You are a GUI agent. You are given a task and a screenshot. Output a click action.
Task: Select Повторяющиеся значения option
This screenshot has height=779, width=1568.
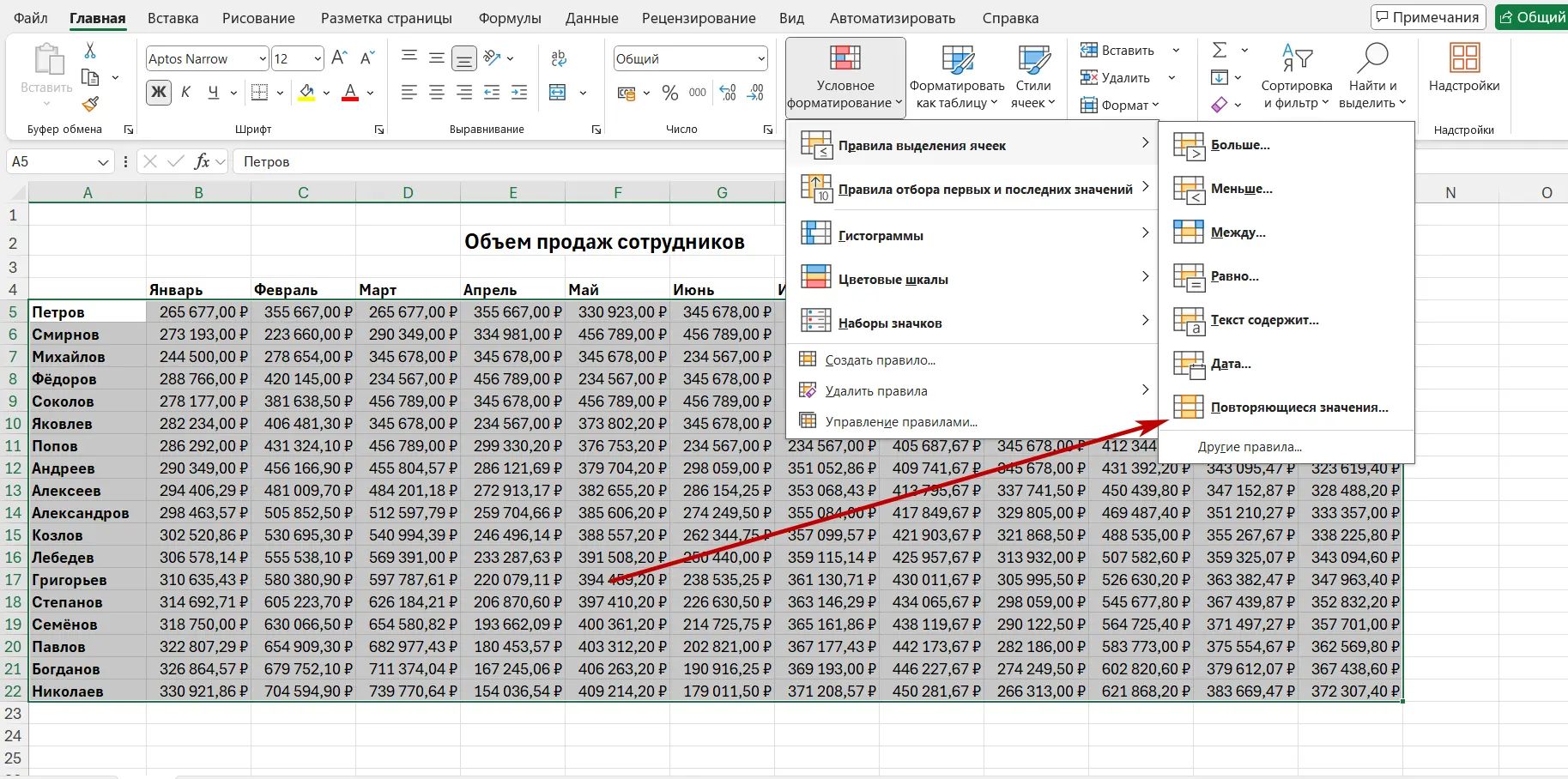[1299, 407]
